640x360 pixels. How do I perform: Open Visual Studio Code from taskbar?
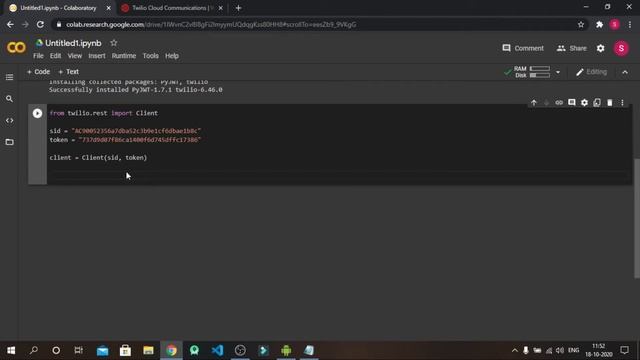(217, 350)
